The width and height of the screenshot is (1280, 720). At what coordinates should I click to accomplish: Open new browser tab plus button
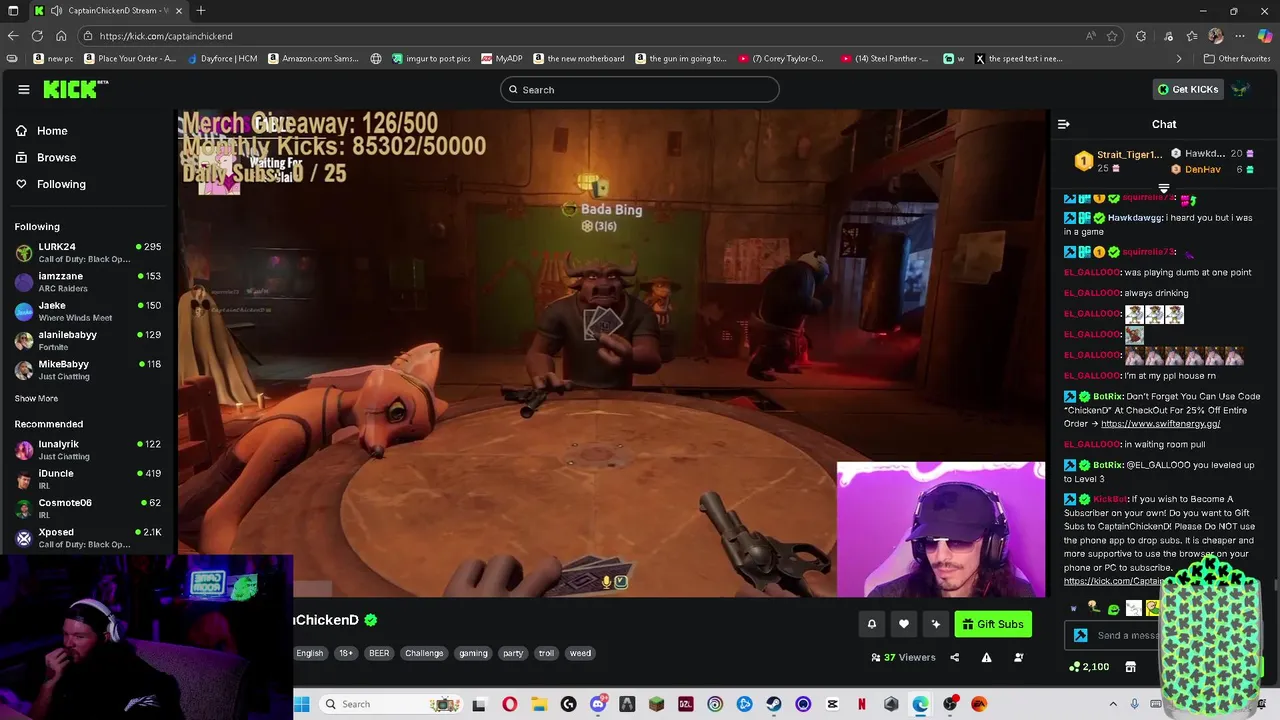point(201,11)
